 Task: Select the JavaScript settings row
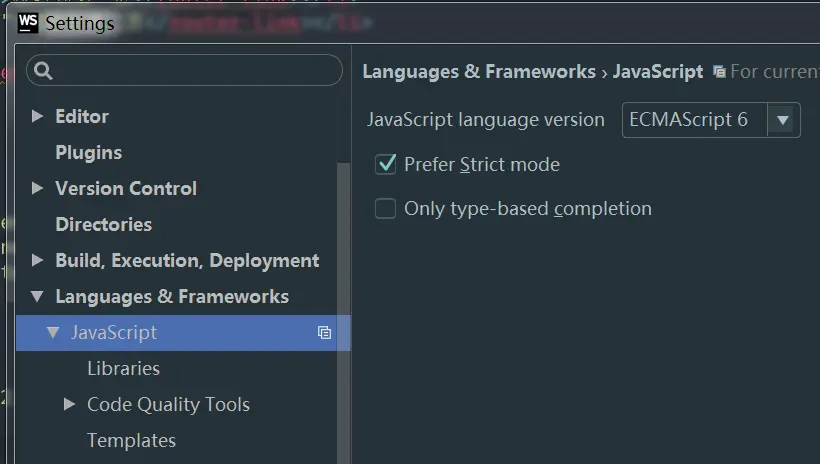(x=183, y=333)
